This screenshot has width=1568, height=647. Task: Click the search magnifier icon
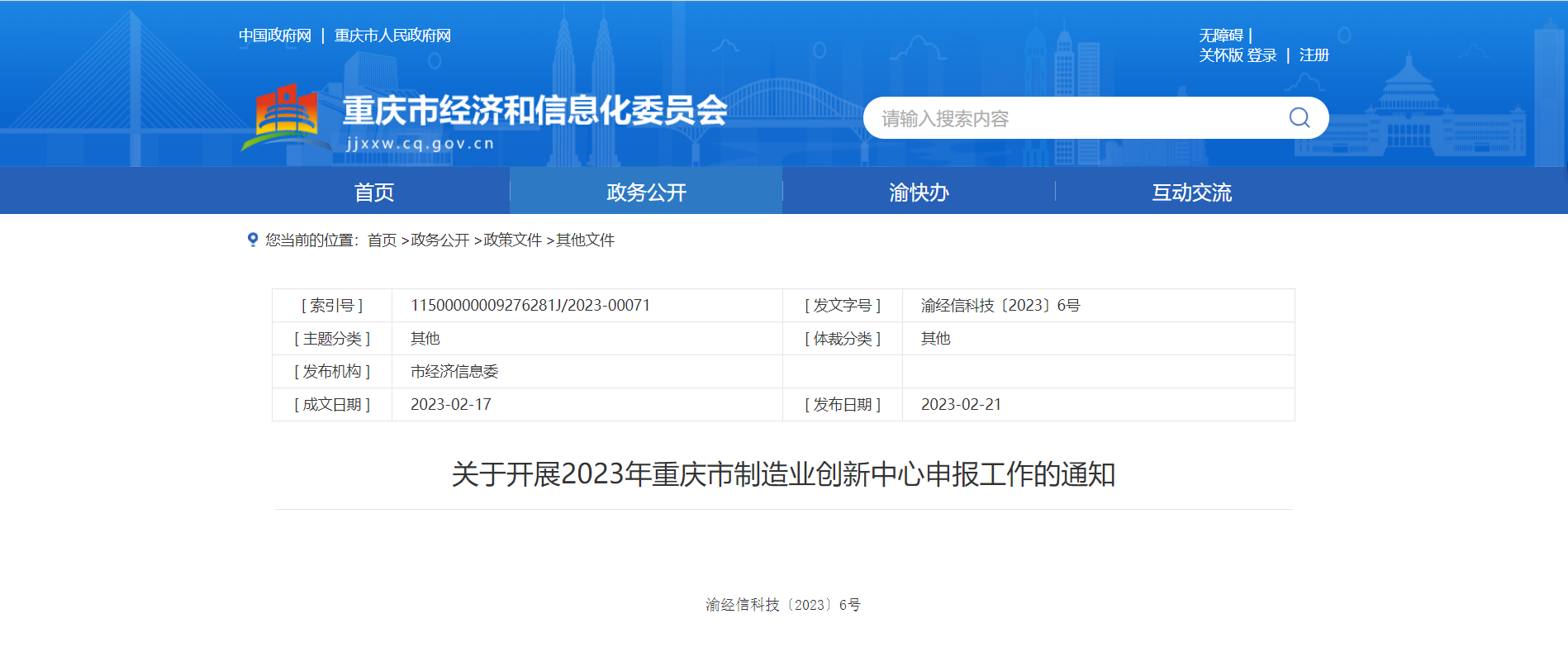(x=1299, y=118)
